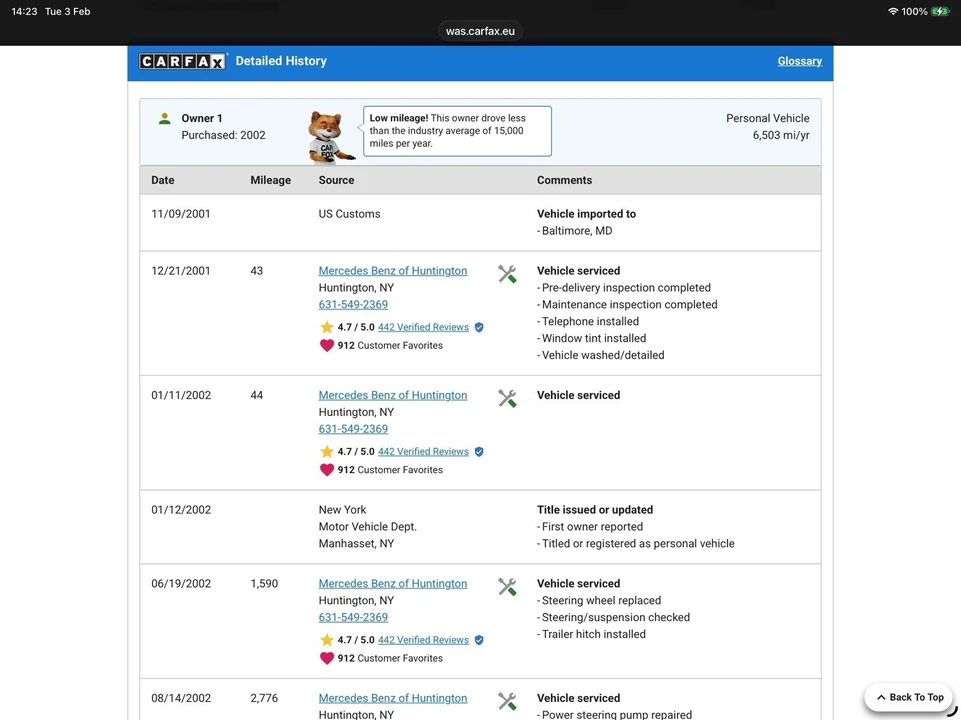Viewport: 961px width, 720px height.
Task: Click the Car Fox mascot image
Action: pos(330,137)
